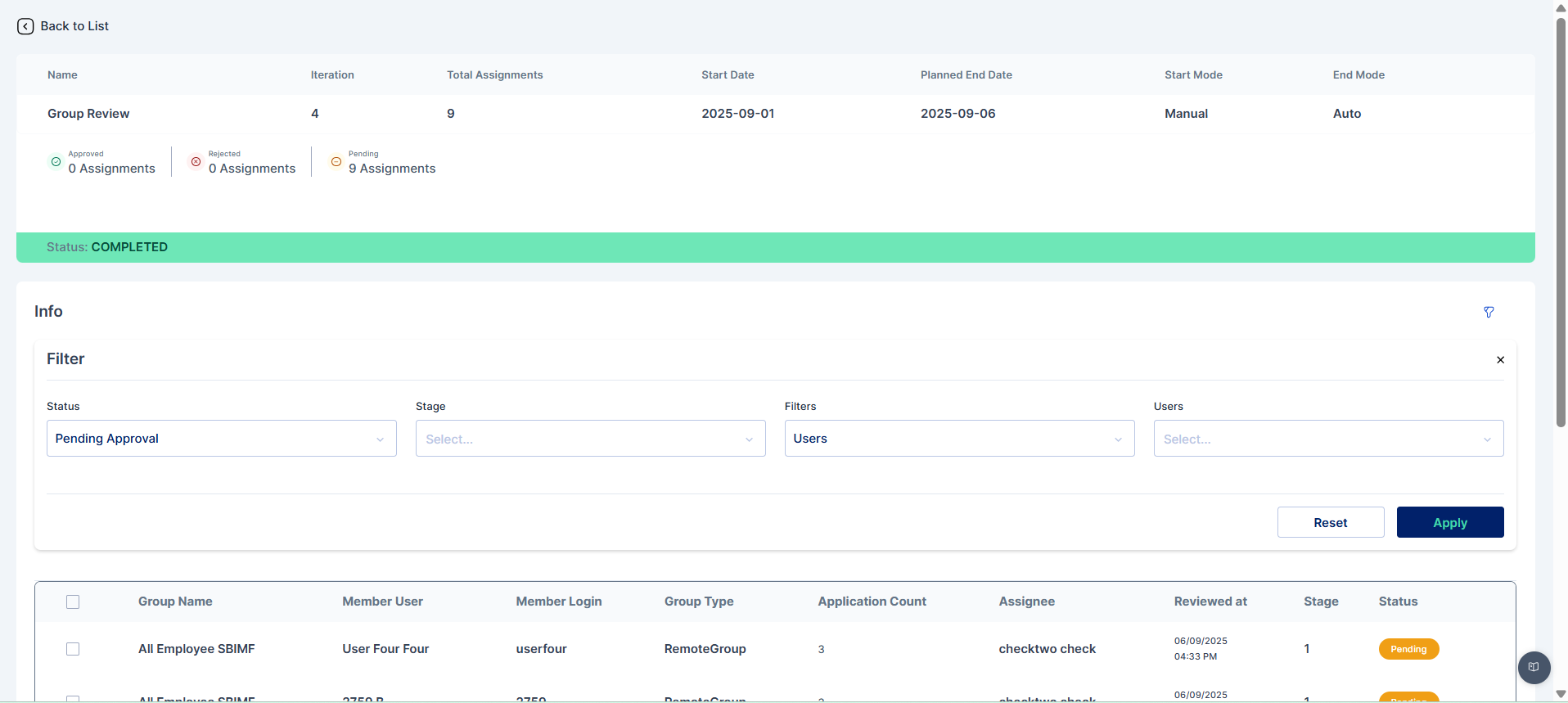Open the floating help book icon
Image resolution: width=1568 pixels, height=703 pixels.
(1534, 667)
